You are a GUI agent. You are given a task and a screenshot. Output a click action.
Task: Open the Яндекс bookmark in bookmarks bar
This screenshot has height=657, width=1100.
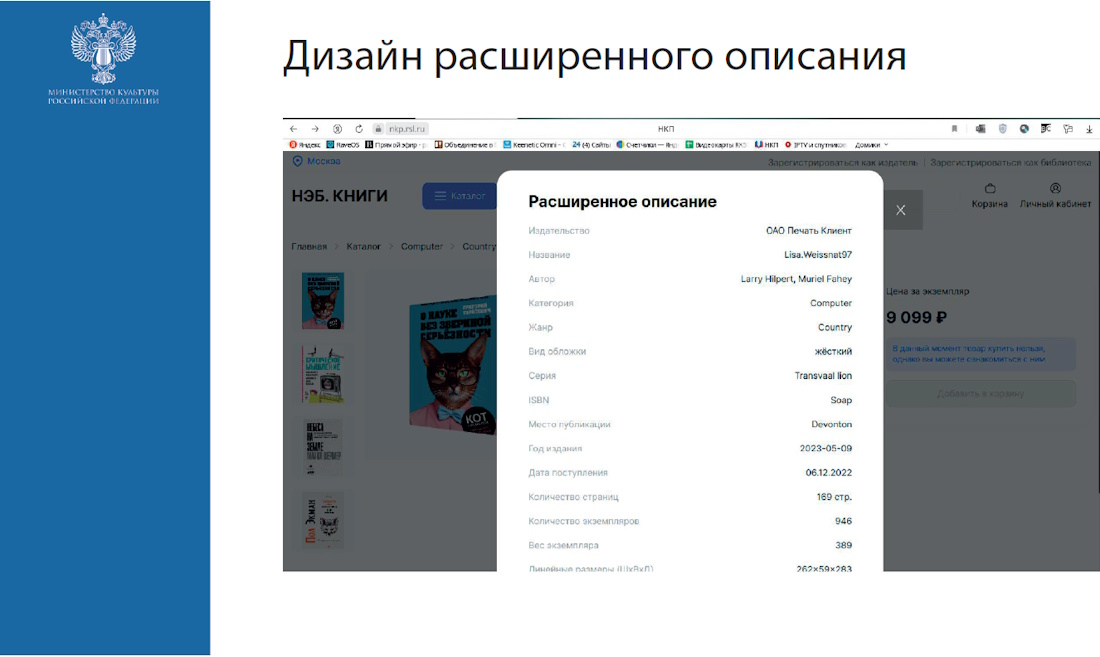(305, 145)
